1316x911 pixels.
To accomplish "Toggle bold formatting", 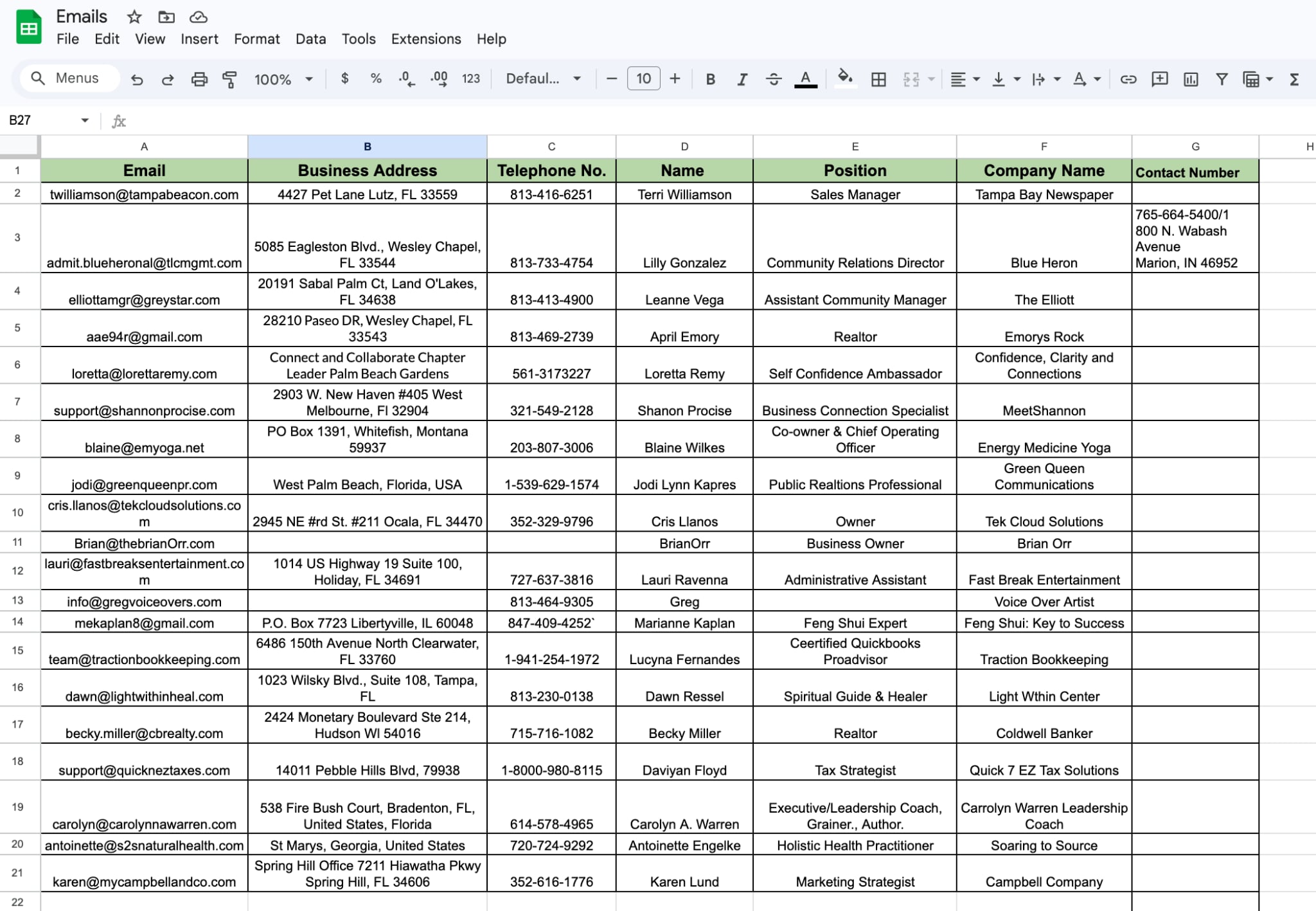I will [x=710, y=79].
